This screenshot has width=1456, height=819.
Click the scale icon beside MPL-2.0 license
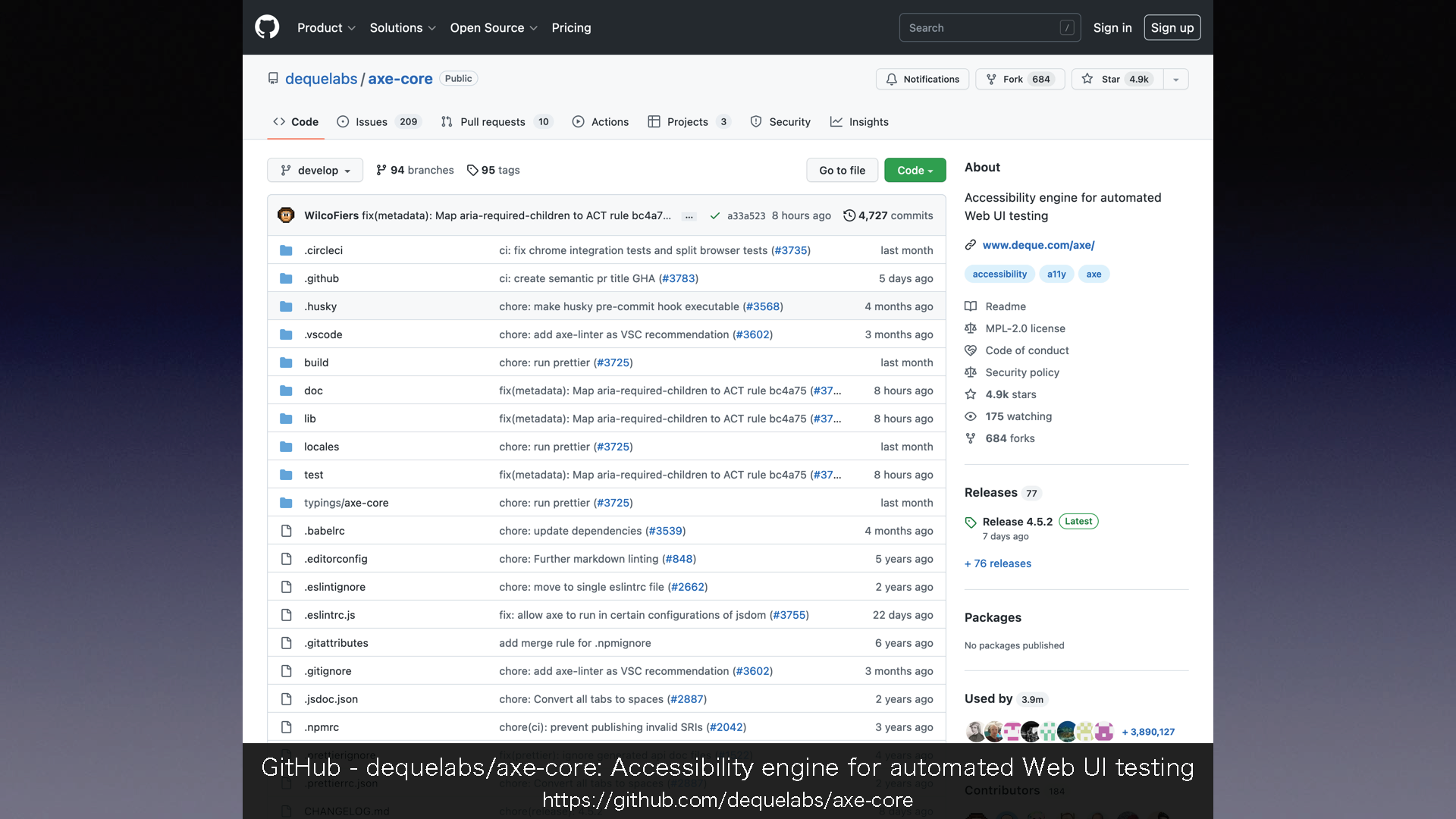tap(971, 328)
